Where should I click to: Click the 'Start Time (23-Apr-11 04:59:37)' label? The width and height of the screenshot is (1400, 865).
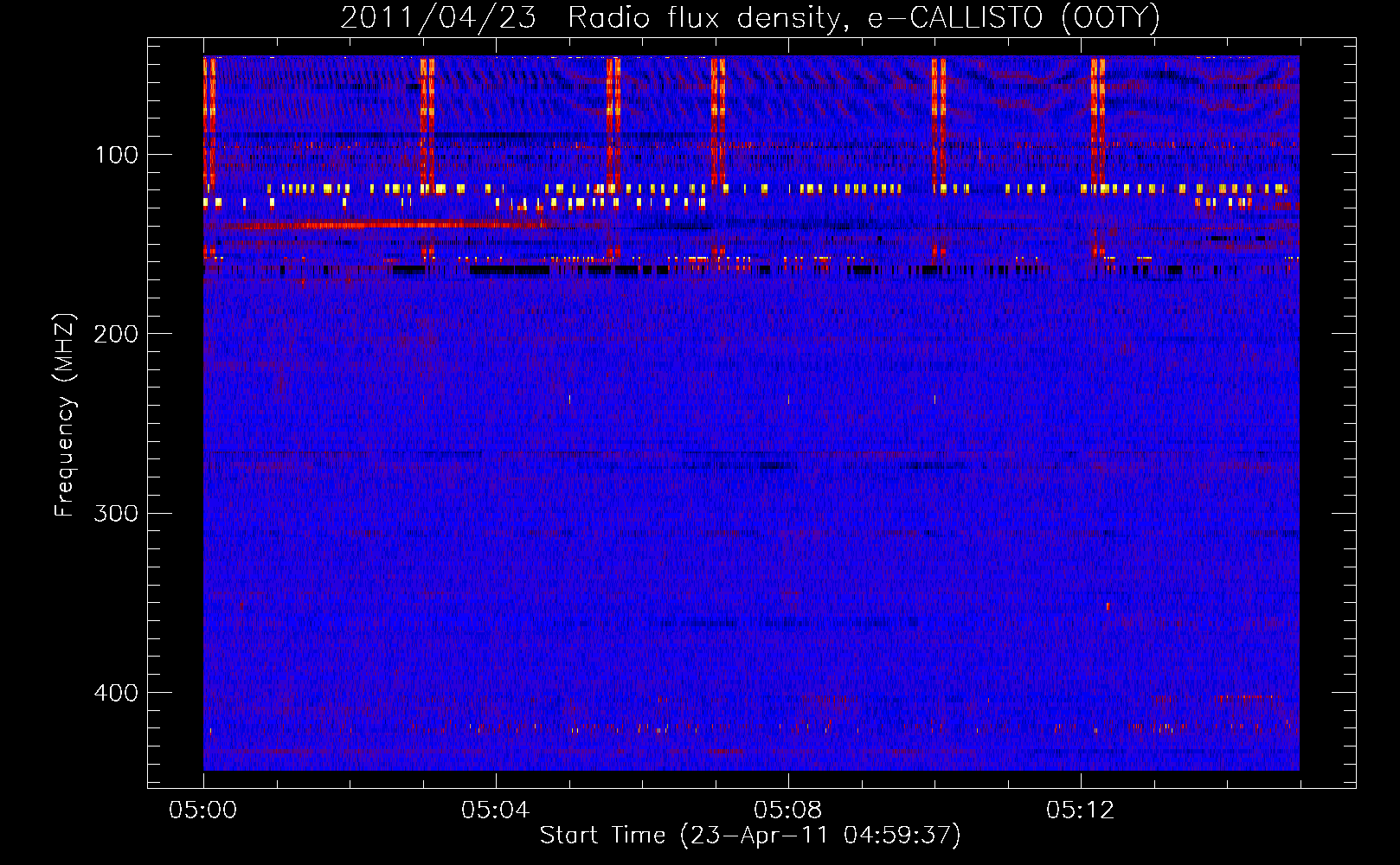click(750, 836)
